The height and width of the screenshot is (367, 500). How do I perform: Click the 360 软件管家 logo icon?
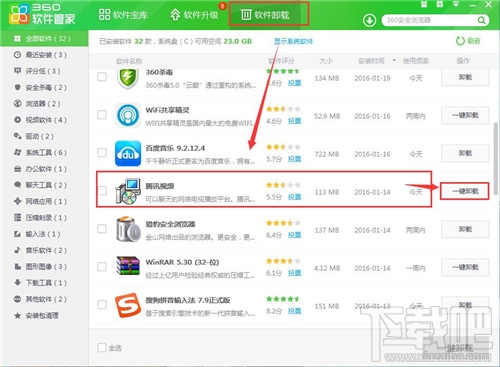[x=19, y=14]
